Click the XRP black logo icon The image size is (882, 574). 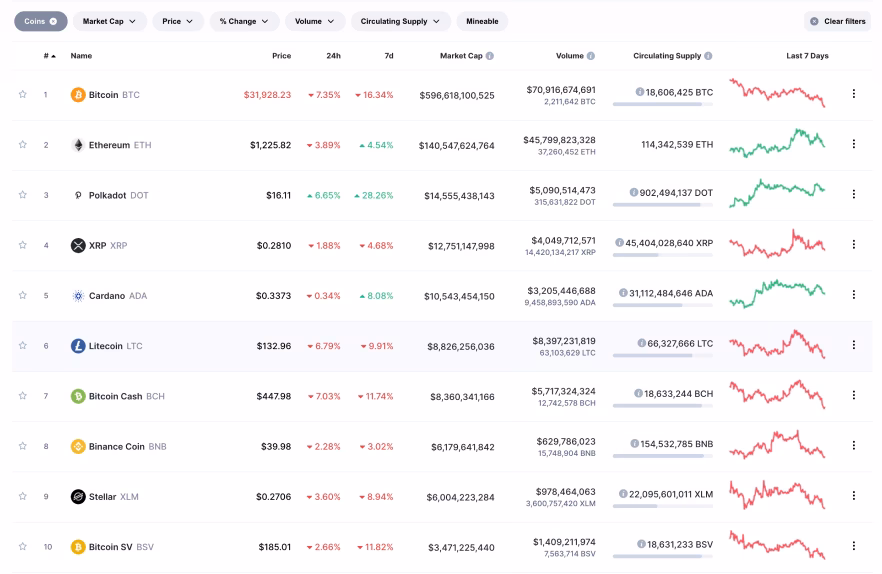[x=78, y=245]
